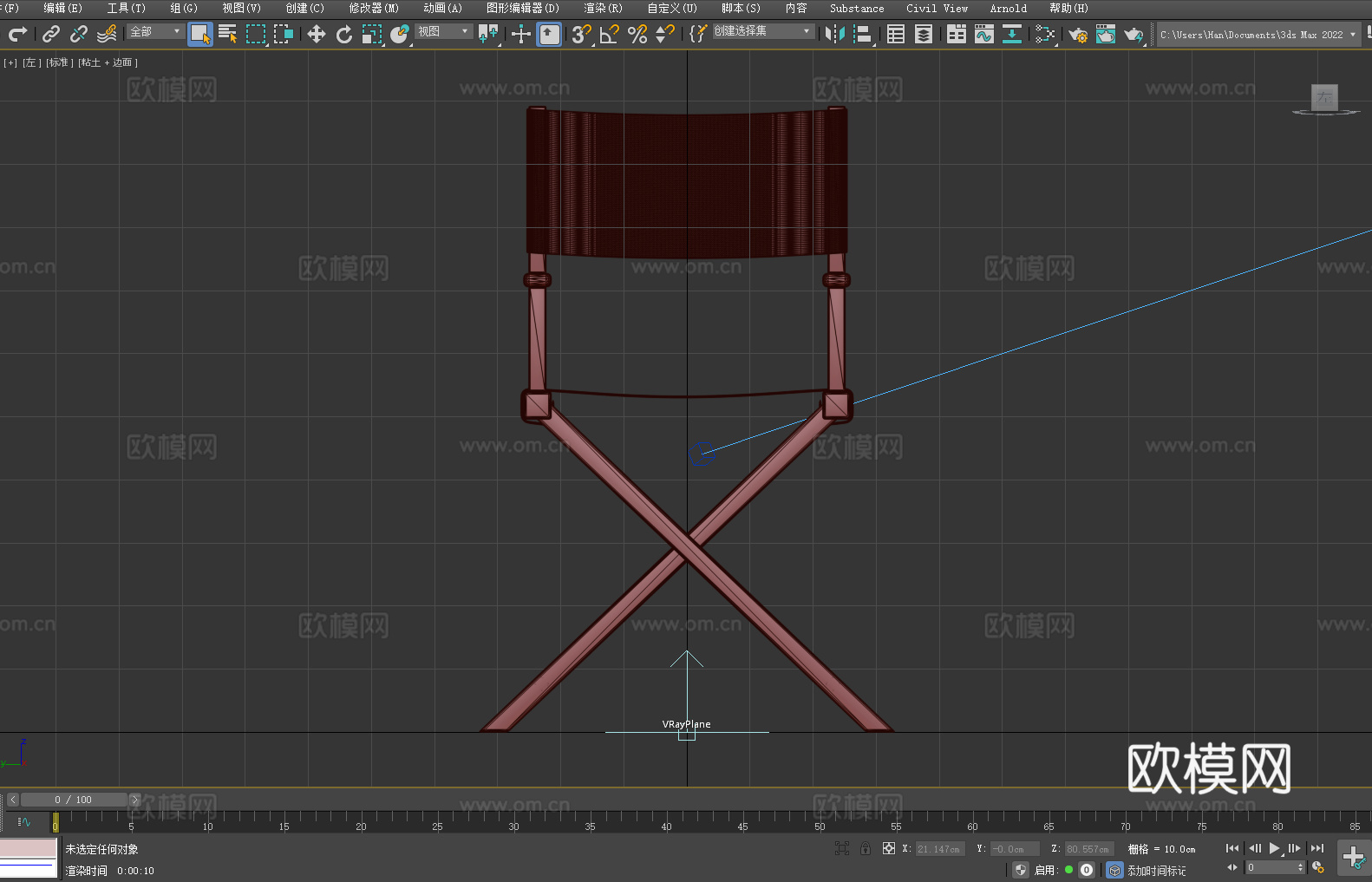Screen dimensions: 1372x882
Task: Click the [标准] viewport shading label
Action: tap(60, 62)
